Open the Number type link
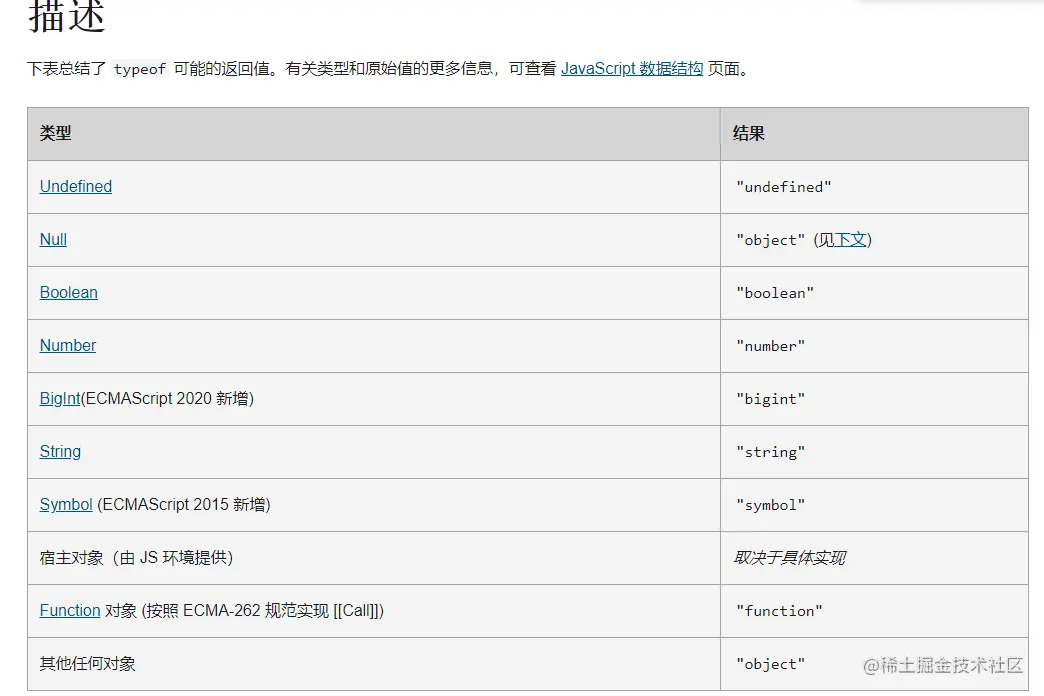 pos(68,345)
